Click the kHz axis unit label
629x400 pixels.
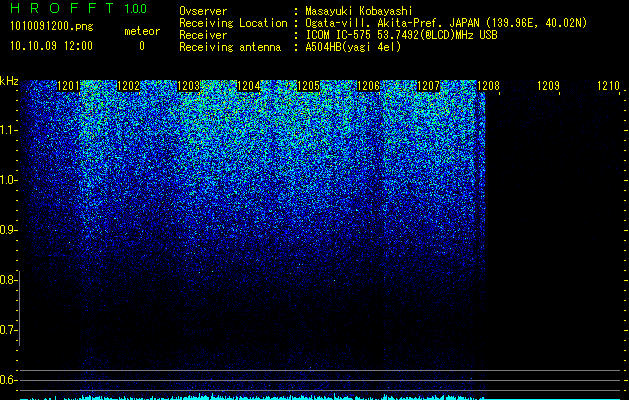[x=9, y=81]
